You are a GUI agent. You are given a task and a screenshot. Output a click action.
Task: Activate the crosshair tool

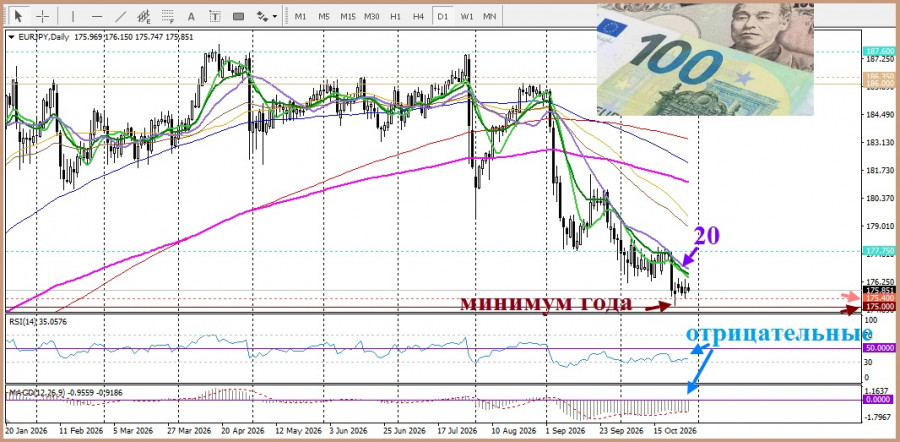pyautogui.click(x=43, y=16)
